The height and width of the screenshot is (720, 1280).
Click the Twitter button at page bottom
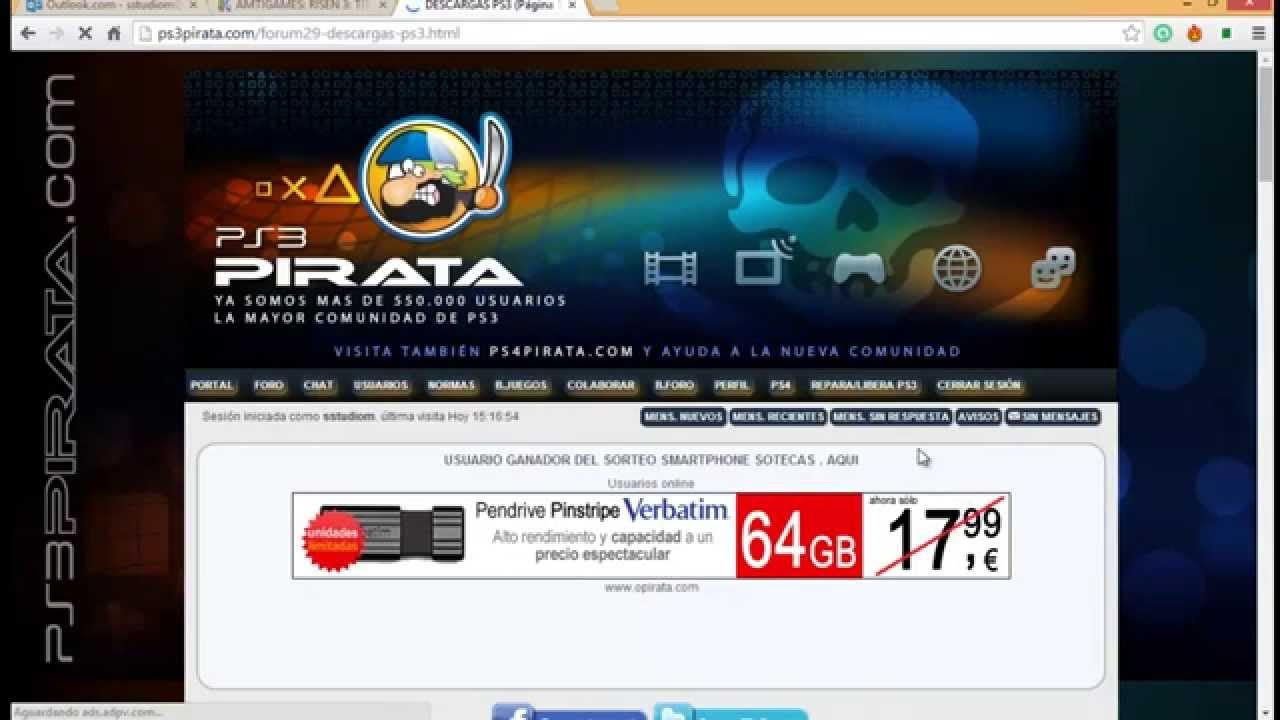[731, 713]
